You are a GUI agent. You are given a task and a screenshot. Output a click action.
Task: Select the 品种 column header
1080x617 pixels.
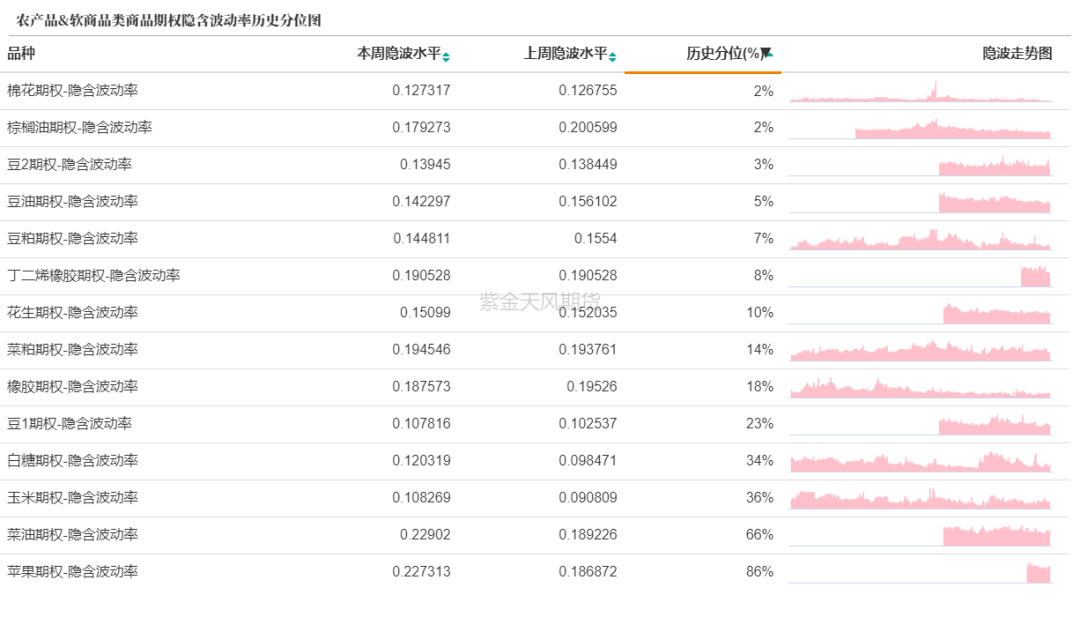point(21,54)
